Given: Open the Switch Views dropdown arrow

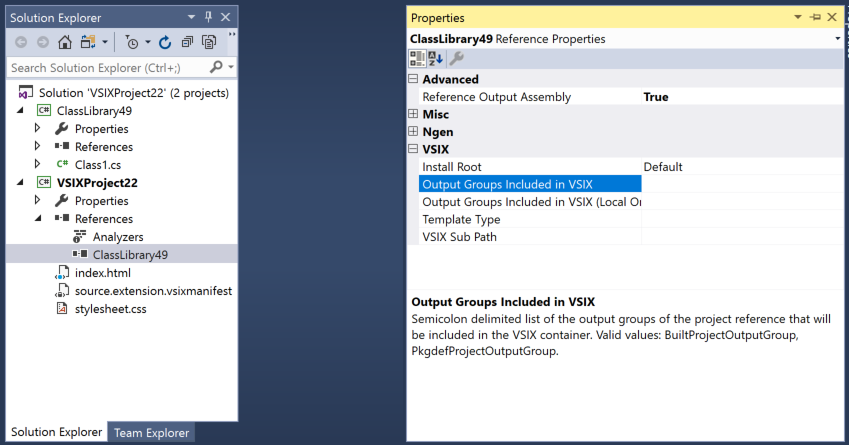Looking at the screenshot, I should (x=105, y=42).
